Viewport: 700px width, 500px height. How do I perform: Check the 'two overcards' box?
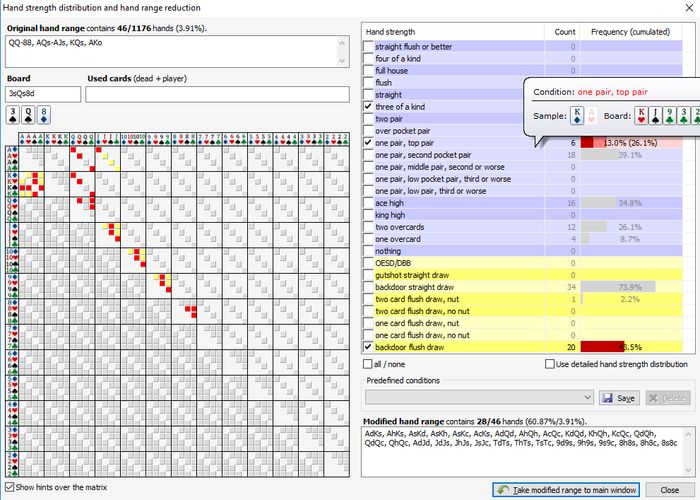(x=368, y=227)
